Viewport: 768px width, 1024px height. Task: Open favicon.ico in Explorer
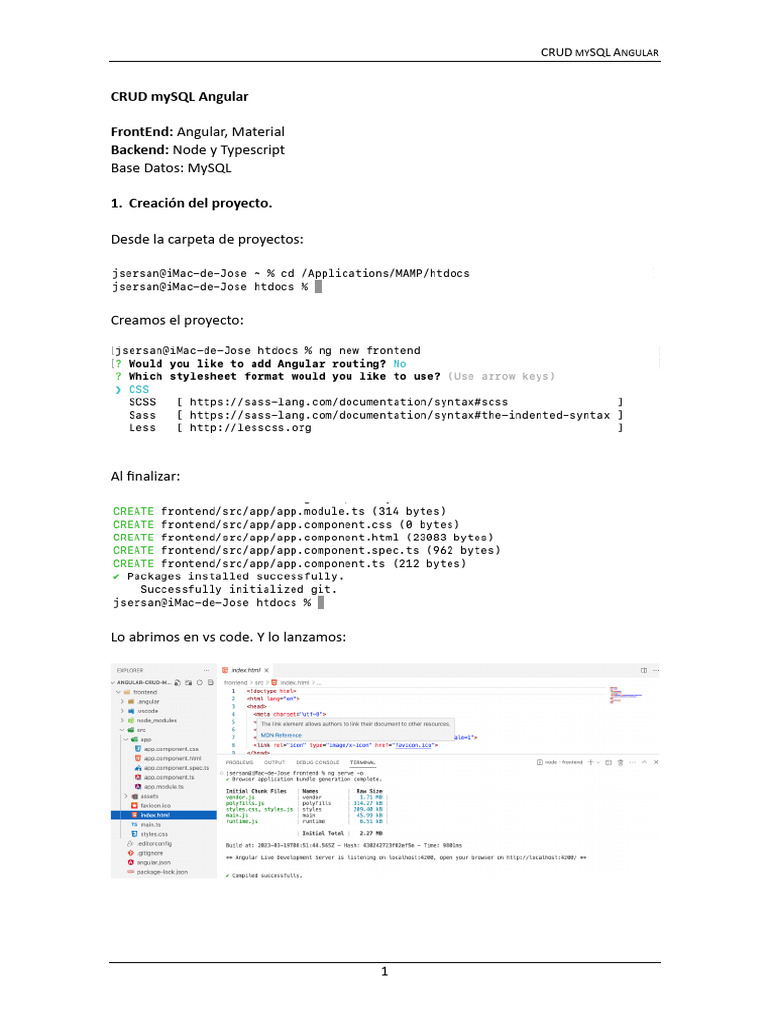[150, 806]
